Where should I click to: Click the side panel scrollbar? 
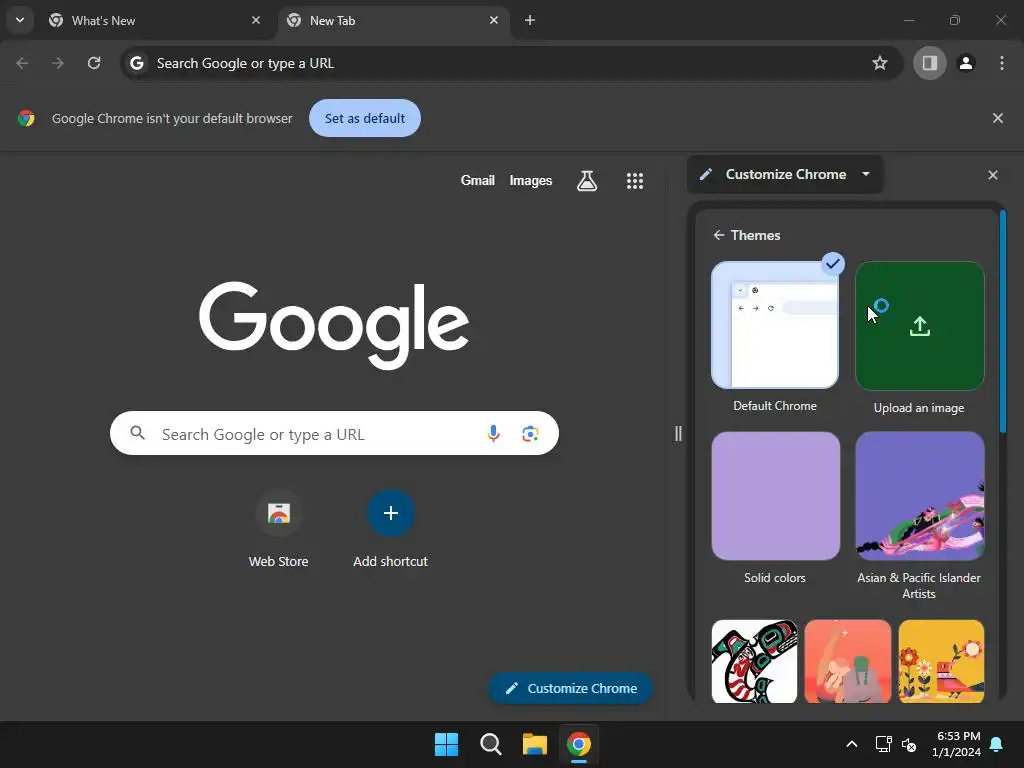point(1002,321)
